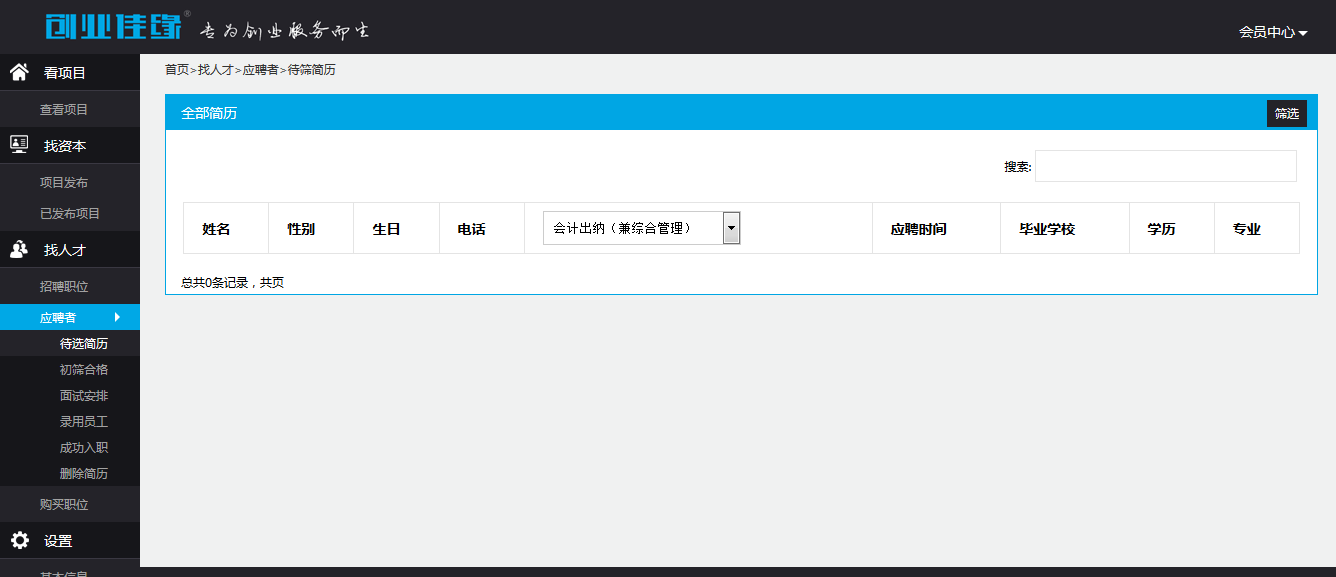1336x577 pixels.
Task: Expand the 会计出纳 position dropdown
Action: 731,228
